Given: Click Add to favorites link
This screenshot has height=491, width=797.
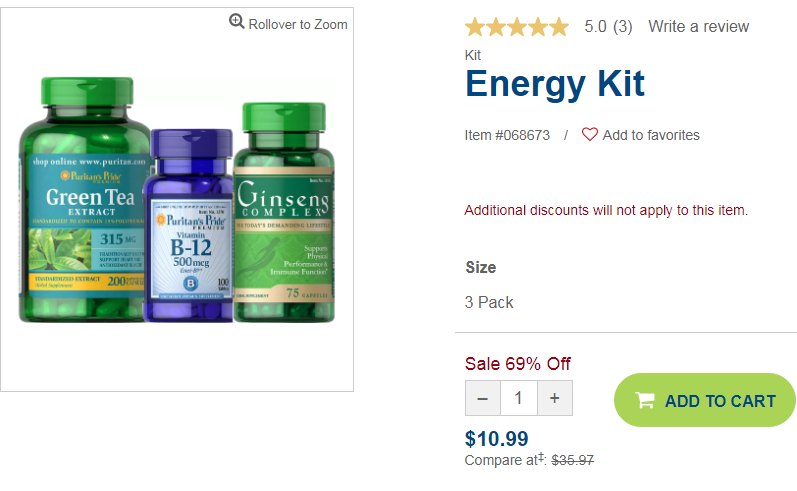Looking at the screenshot, I should point(651,135).
